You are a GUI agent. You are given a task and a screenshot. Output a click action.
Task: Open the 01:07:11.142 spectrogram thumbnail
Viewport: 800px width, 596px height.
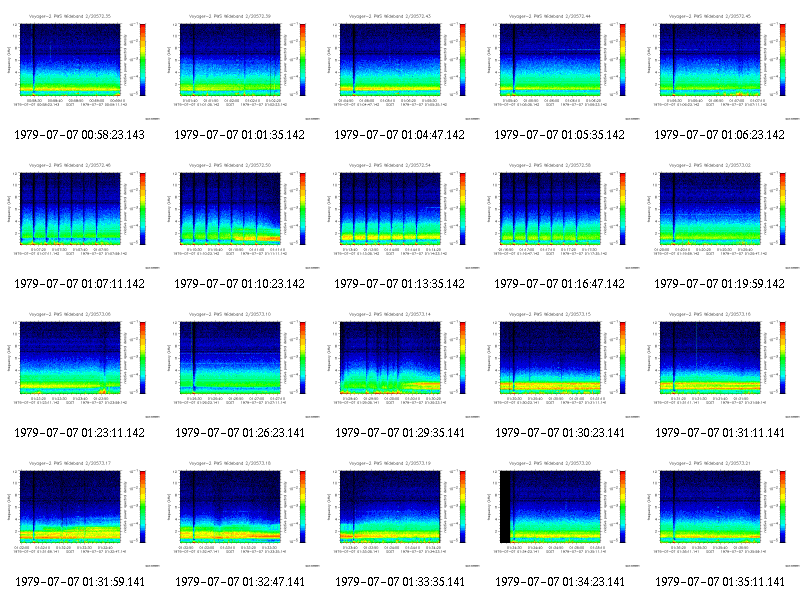coord(80,214)
